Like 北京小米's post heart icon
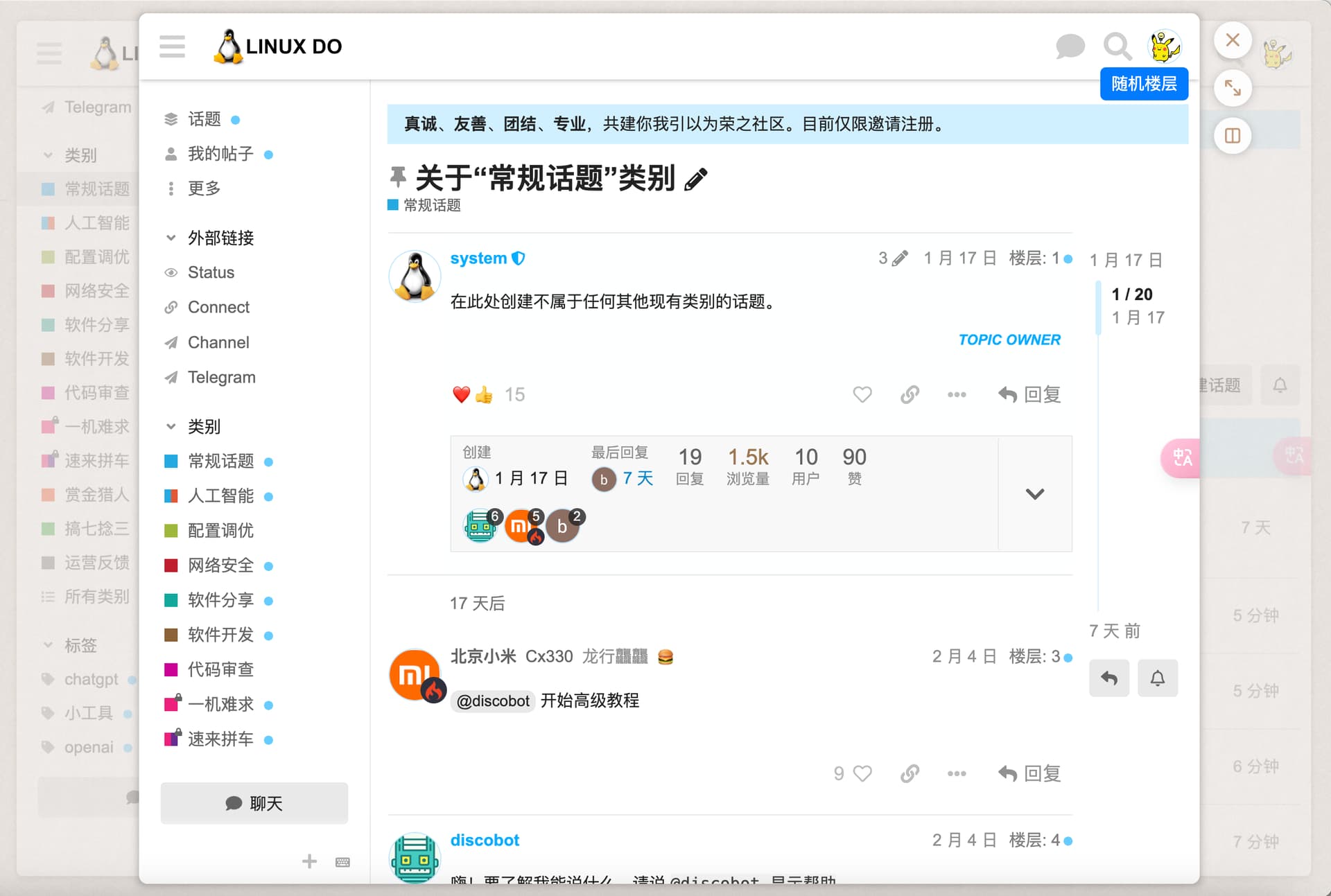 click(x=862, y=773)
